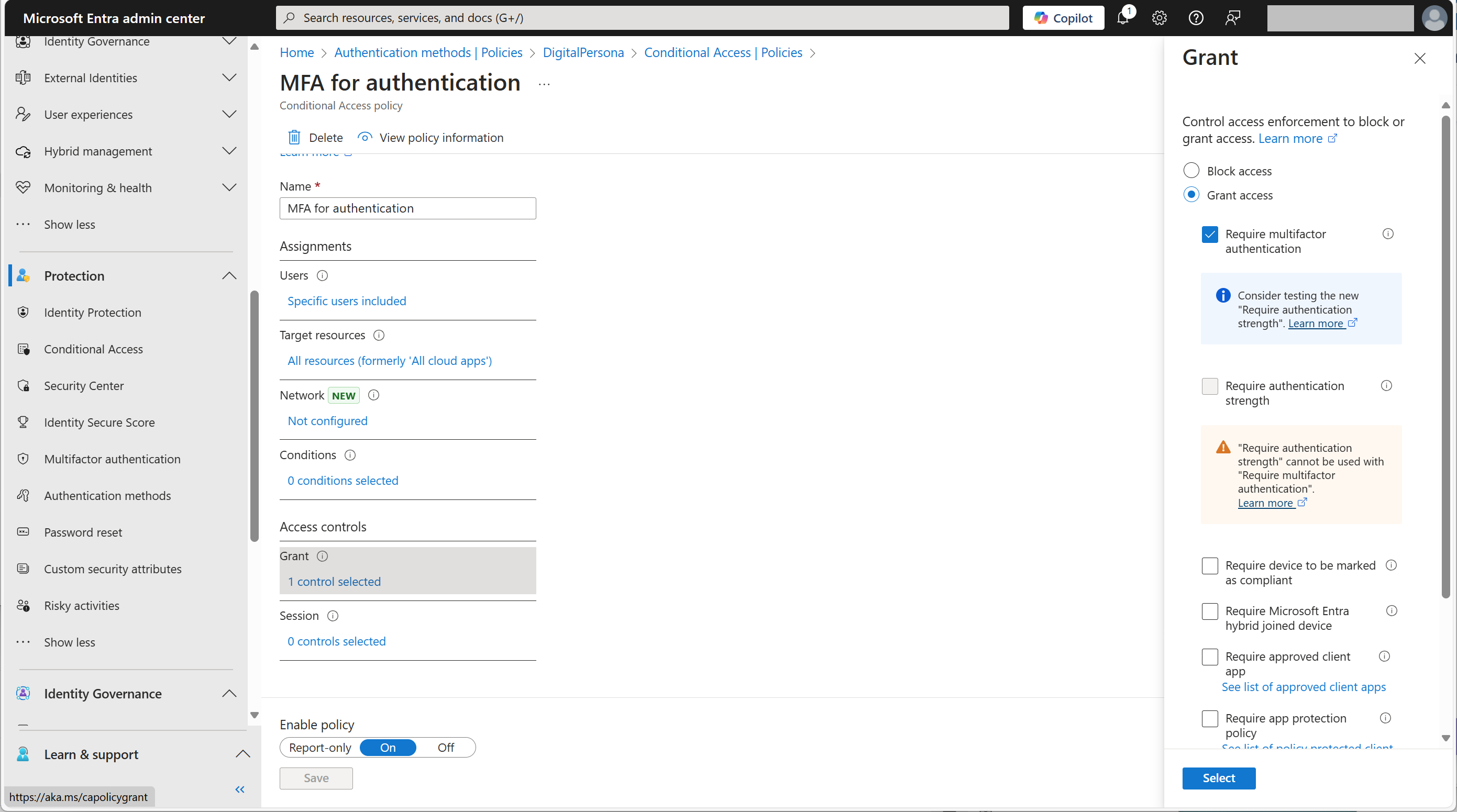Close the Grant panel

pyautogui.click(x=1420, y=58)
